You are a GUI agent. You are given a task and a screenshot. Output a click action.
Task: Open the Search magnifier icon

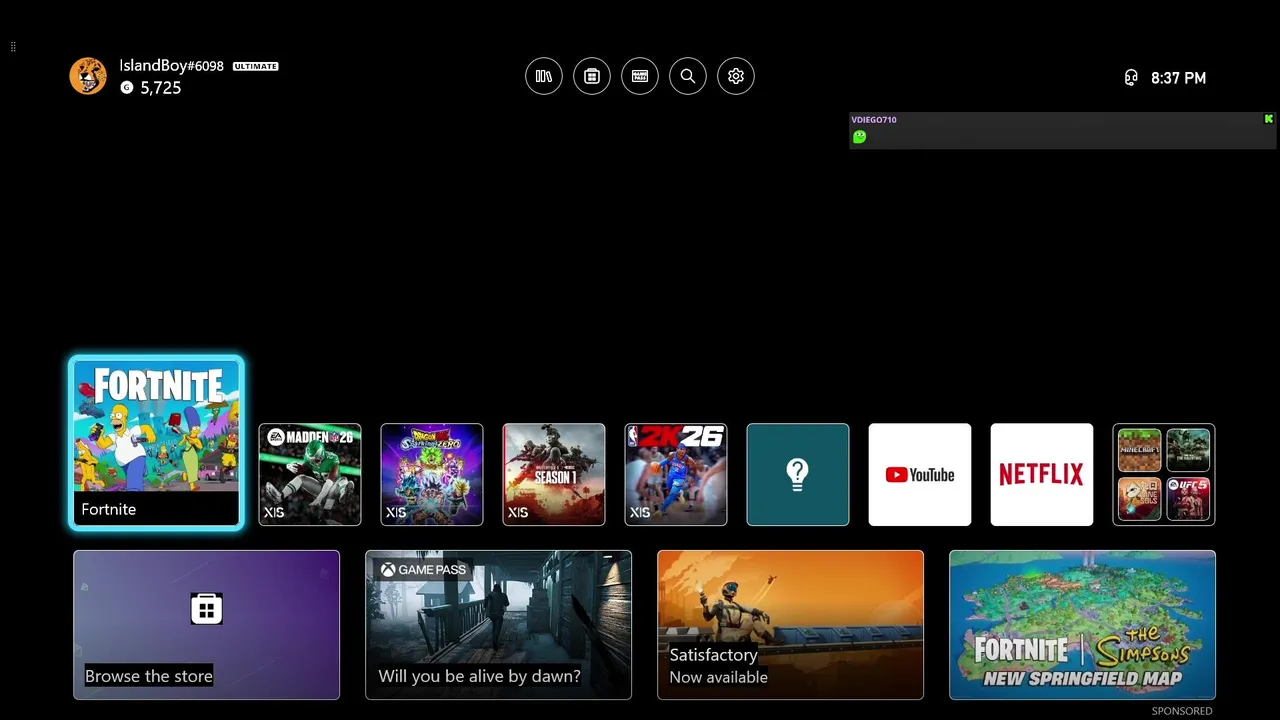pos(688,76)
